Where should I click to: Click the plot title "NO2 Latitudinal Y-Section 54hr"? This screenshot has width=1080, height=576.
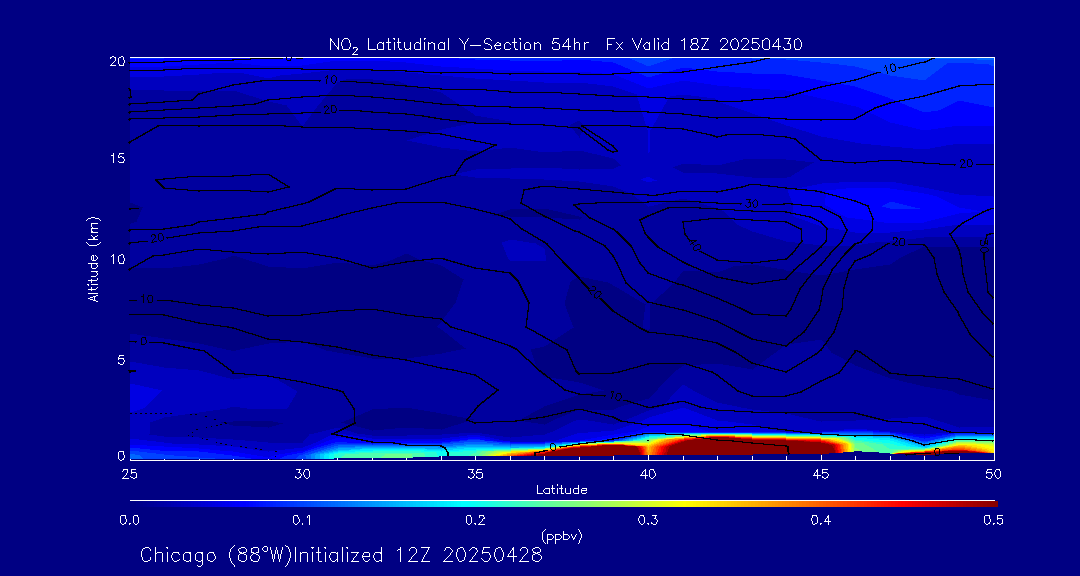coord(459,45)
